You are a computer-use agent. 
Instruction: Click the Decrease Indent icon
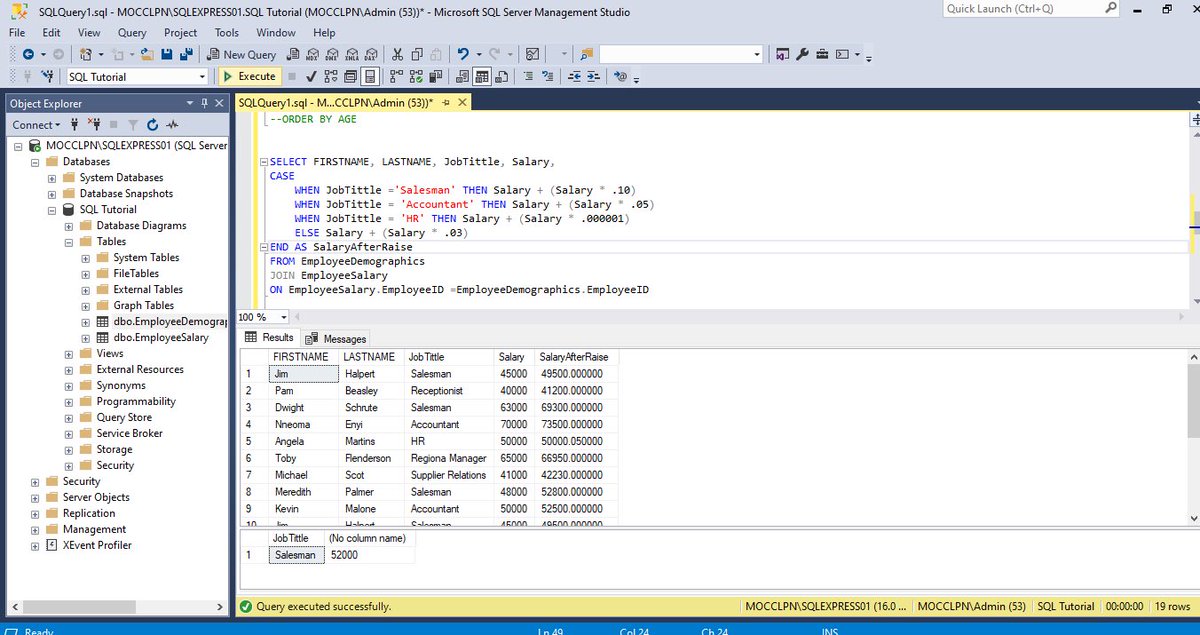pyautogui.click(x=574, y=77)
